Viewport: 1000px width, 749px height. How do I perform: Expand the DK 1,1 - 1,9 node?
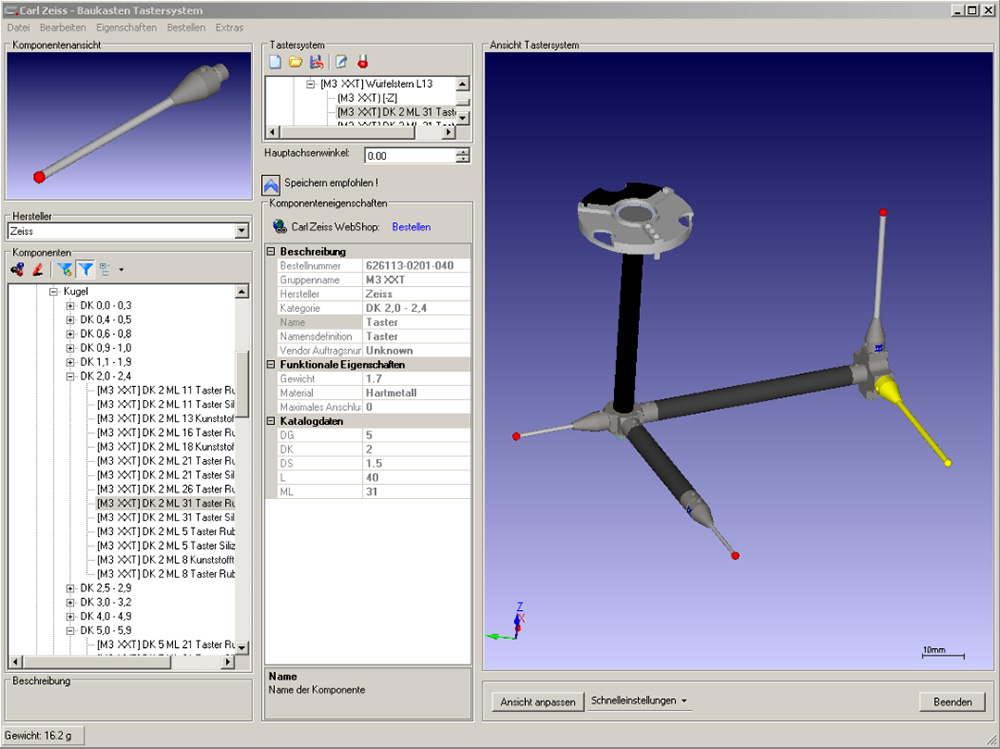[70, 362]
